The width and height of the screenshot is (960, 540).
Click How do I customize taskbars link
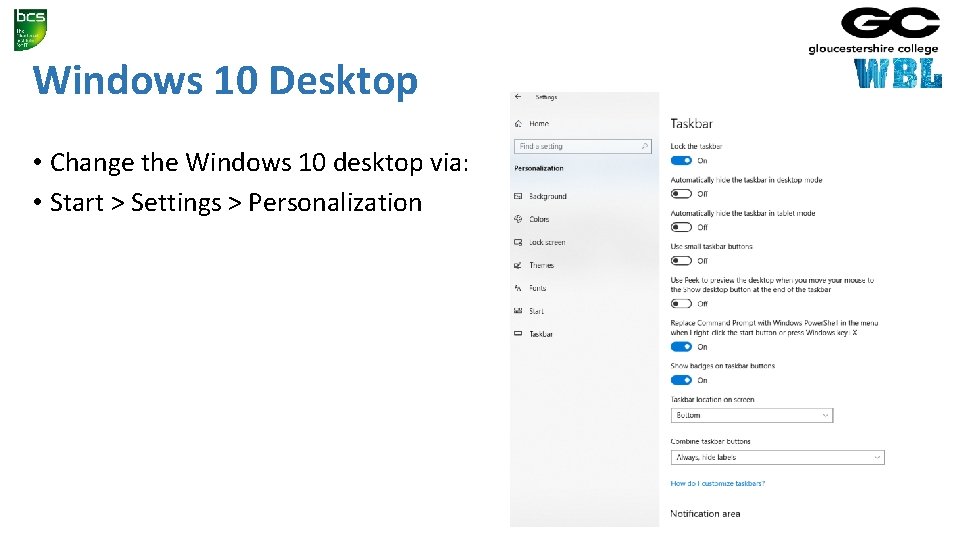718,484
